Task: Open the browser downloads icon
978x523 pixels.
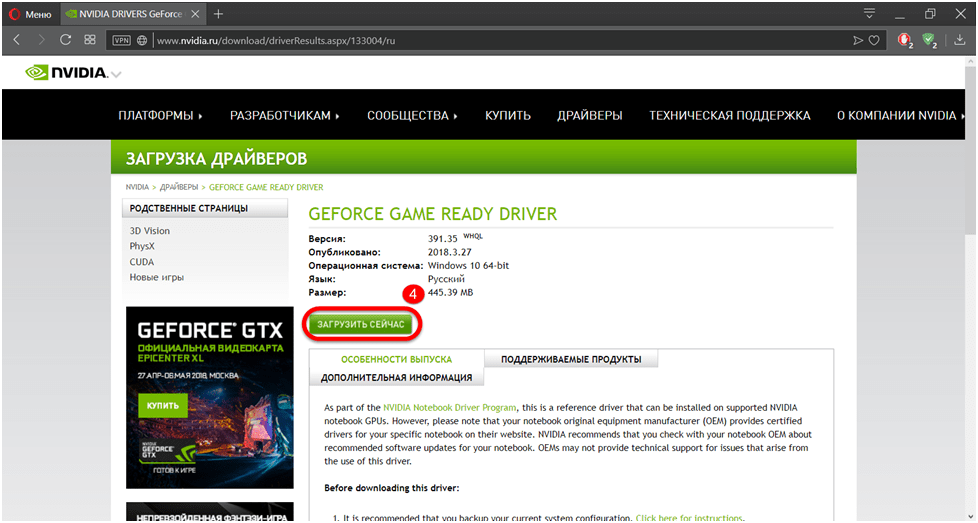Action: coord(960,41)
